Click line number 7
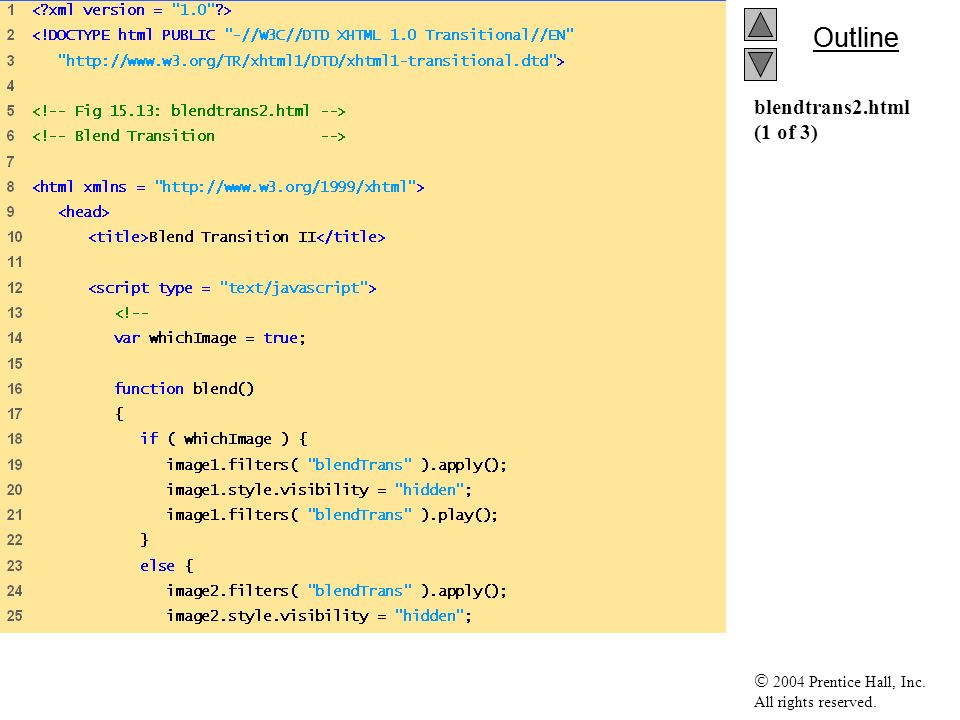The image size is (960, 720). point(10,162)
